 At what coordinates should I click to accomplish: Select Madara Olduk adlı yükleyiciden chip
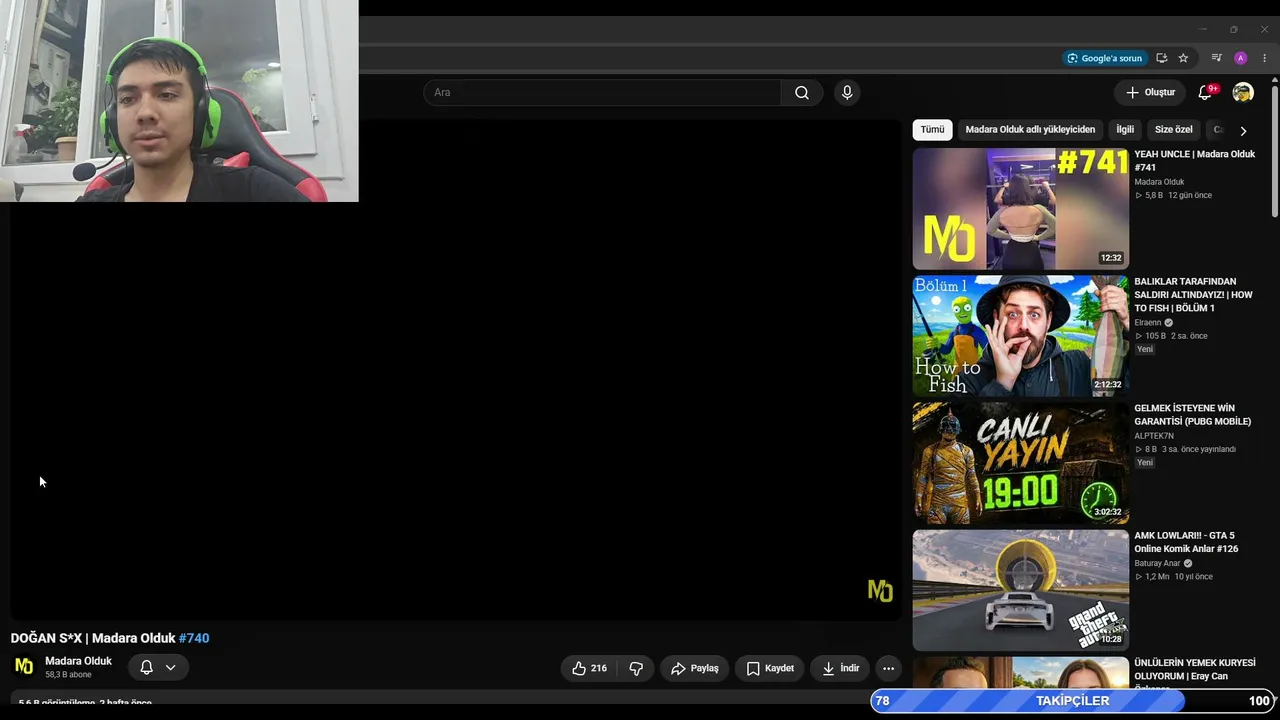[1030, 130]
